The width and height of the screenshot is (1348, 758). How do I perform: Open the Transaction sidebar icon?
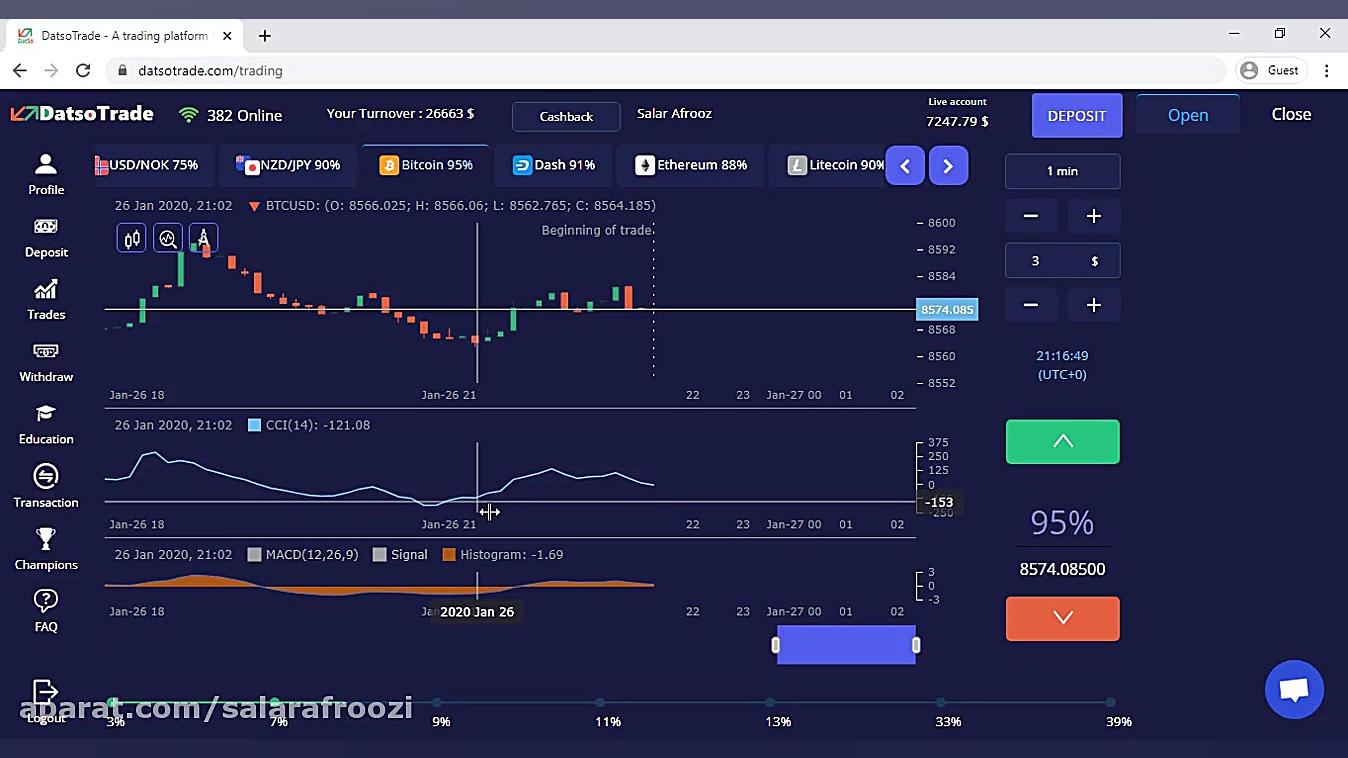(x=45, y=476)
